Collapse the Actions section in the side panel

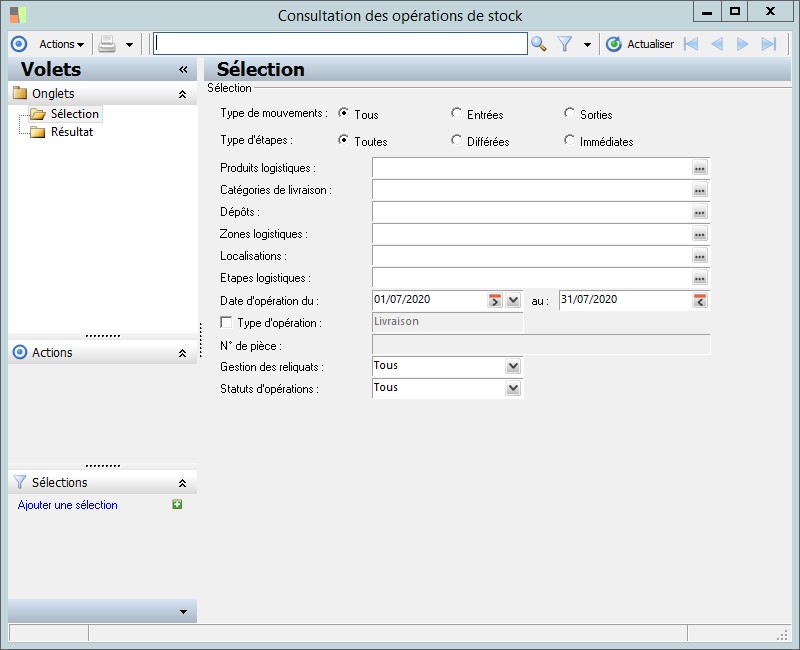182,353
